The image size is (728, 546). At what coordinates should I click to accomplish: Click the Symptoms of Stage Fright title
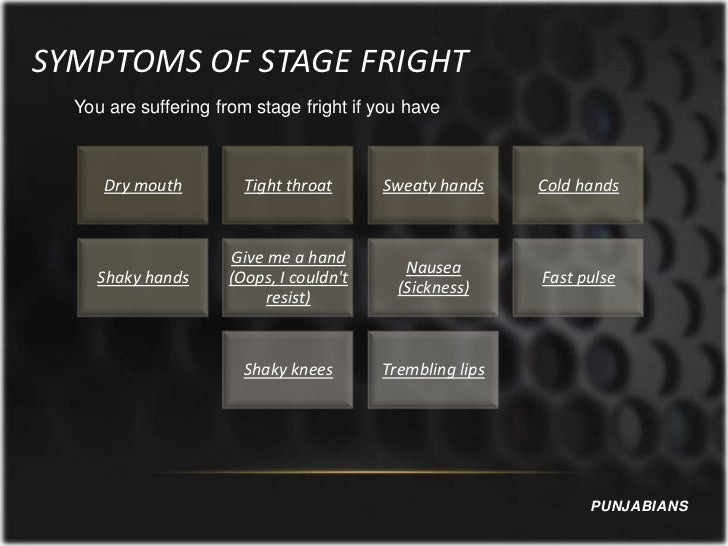251,61
